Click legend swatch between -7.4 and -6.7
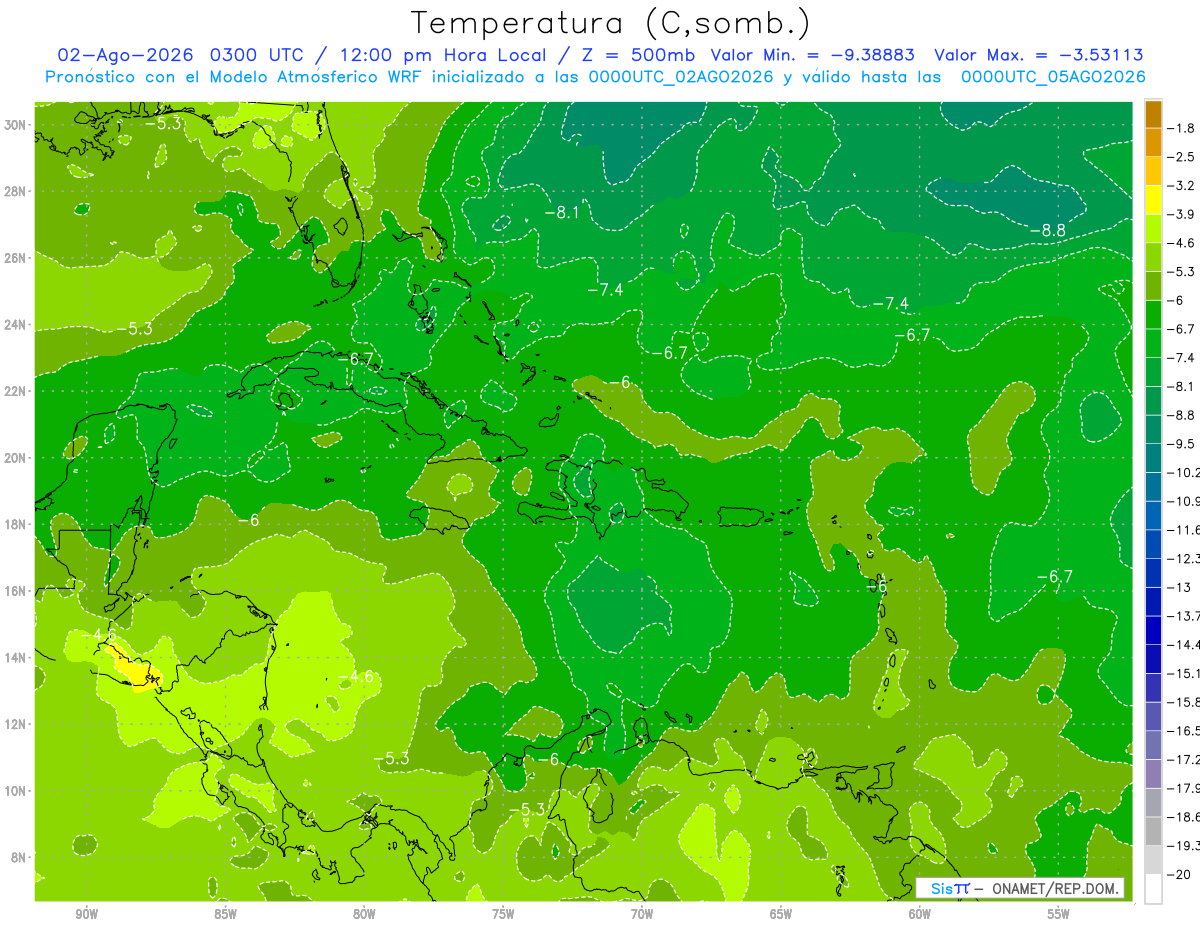Screen dimensions: 1200x927 coord(1153,343)
